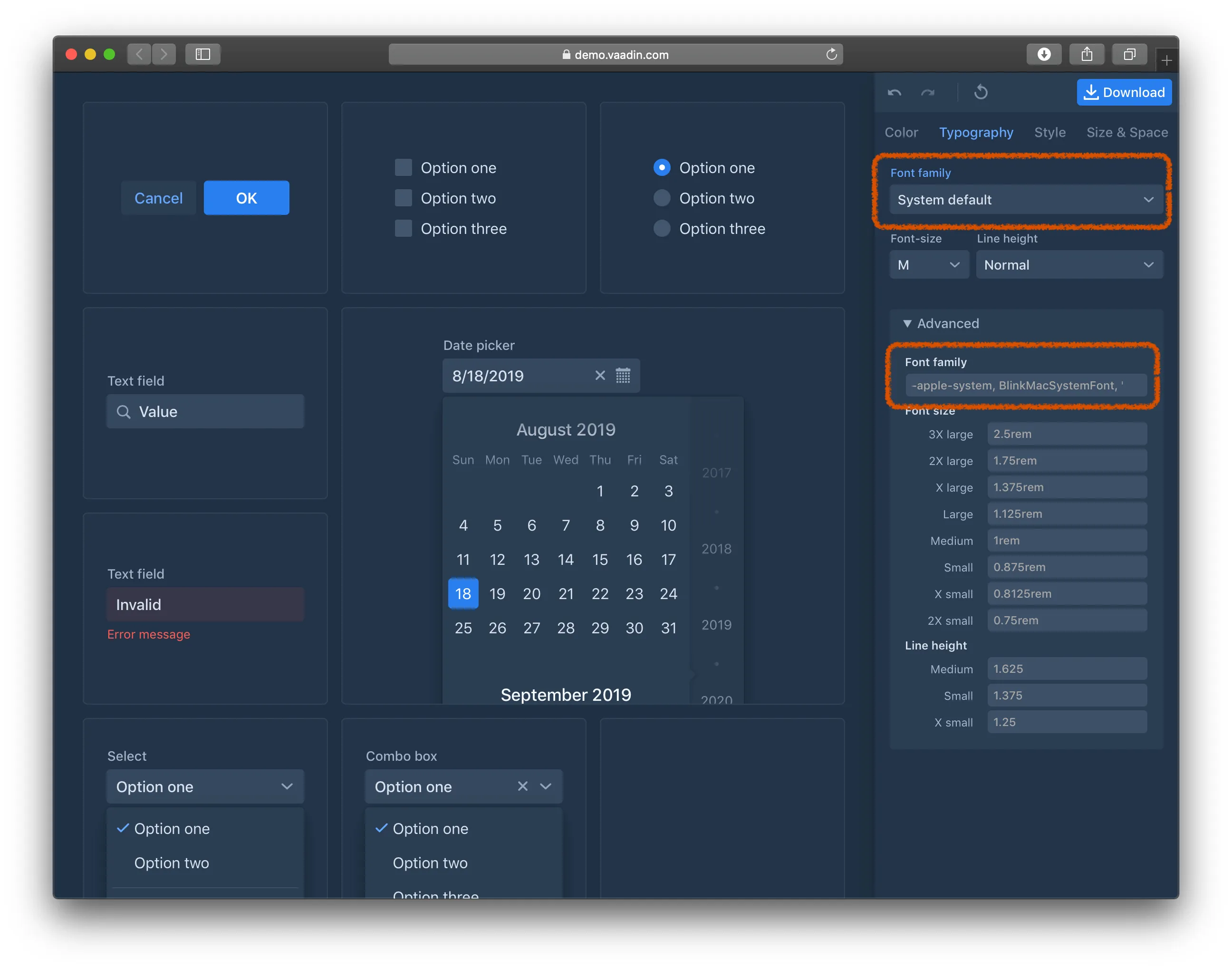Click the Download button
This screenshot has height=969, width=1232.
click(1124, 92)
